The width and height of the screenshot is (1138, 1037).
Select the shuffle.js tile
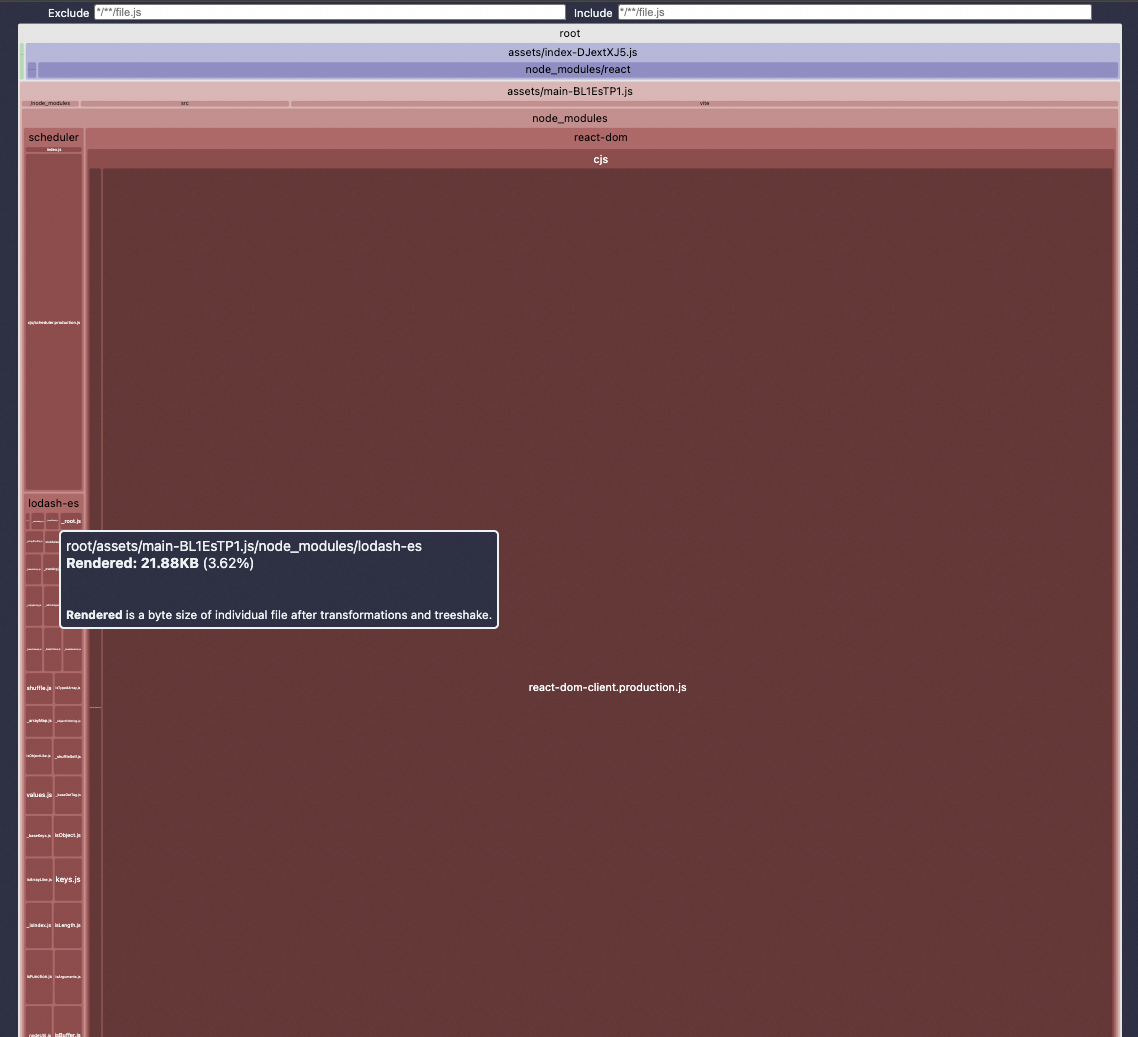point(39,688)
